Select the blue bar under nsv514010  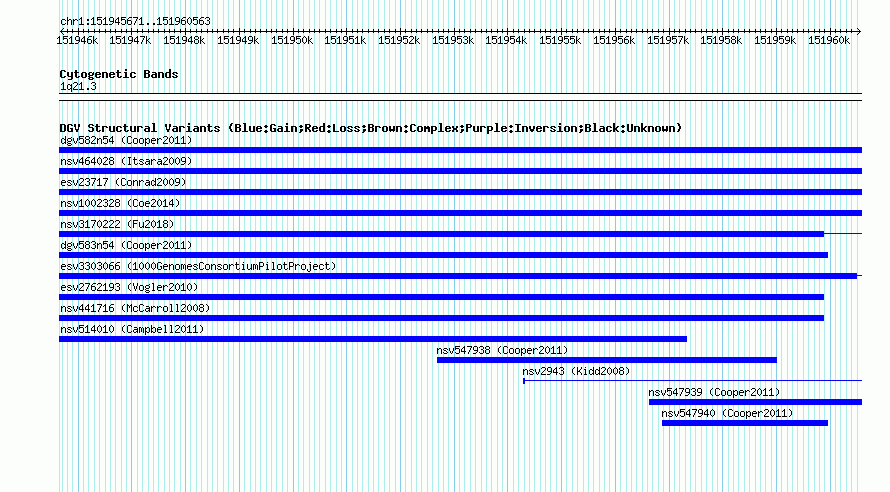pyautogui.click(x=373, y=339)
